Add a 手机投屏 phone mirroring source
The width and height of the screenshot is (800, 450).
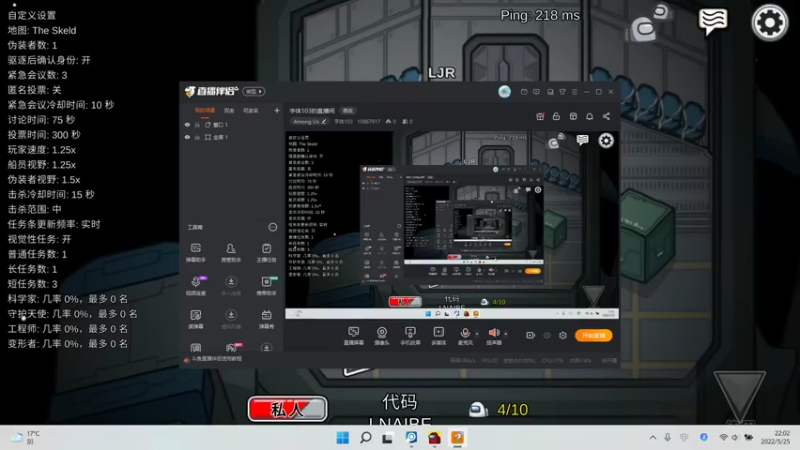coord(410,336)
